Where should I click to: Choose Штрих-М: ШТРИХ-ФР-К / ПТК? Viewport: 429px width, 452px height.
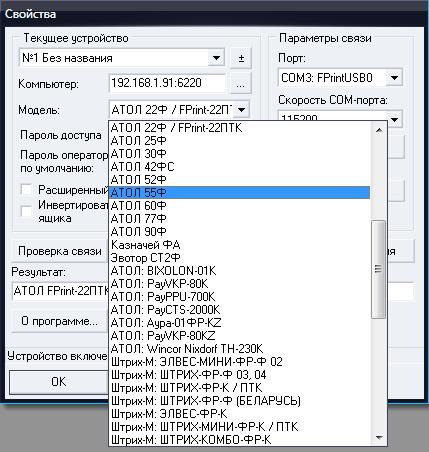tap(239, 388)
